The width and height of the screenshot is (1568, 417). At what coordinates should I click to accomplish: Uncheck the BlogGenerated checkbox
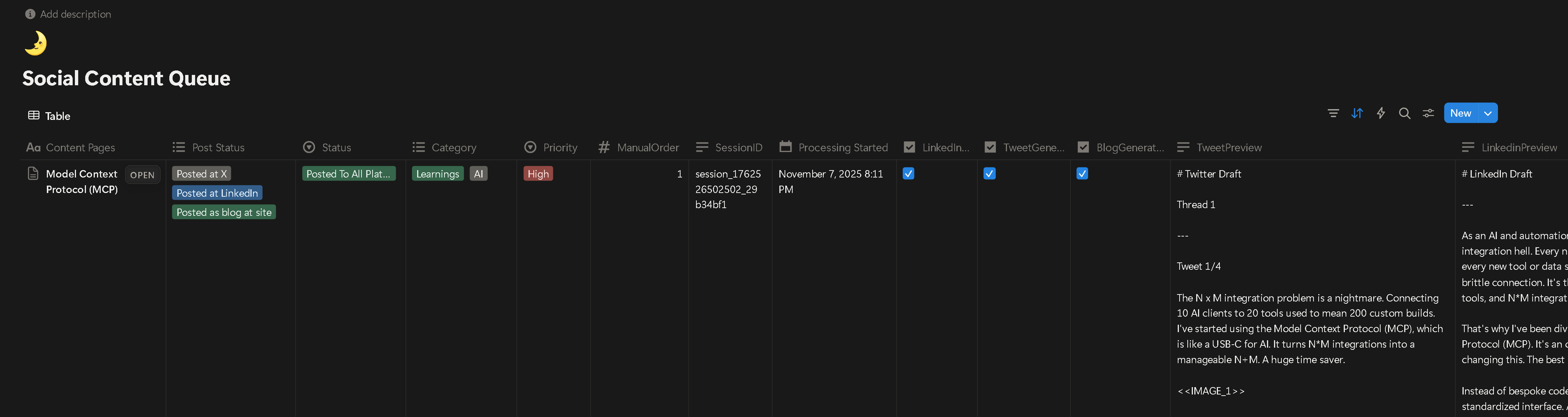(1081, 173)
